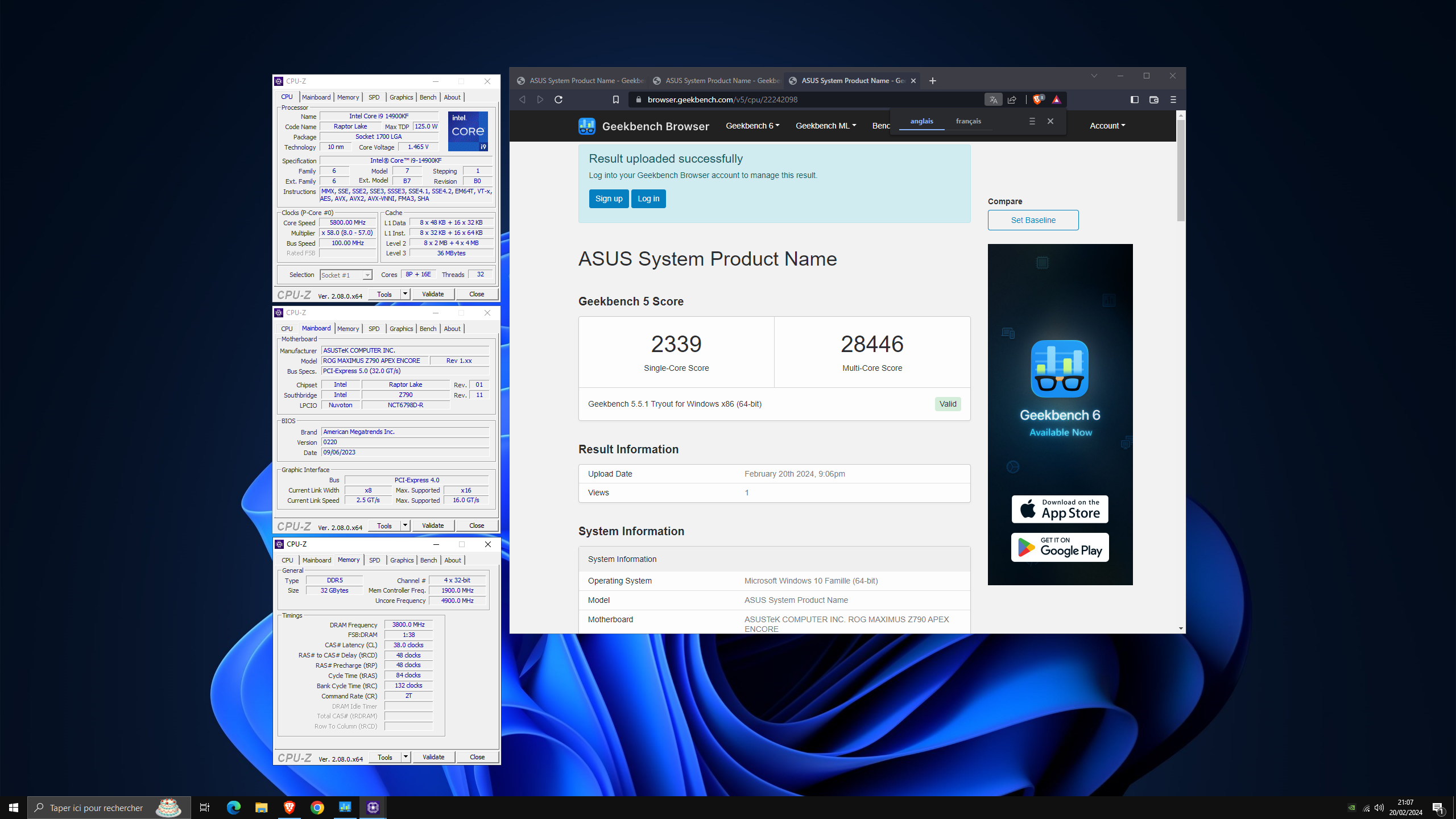Close the active Geekbench tab
The width and height of the screenshot is (1456, 819).
(913, 81)
